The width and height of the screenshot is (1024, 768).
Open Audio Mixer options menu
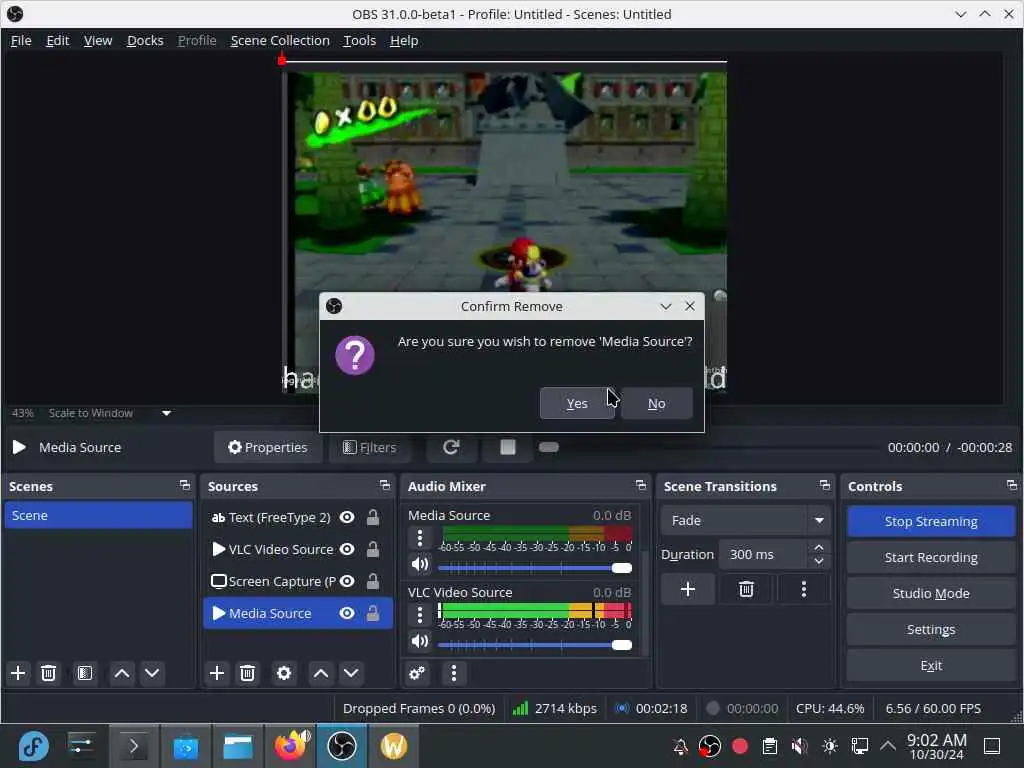[x=454, y=673]
